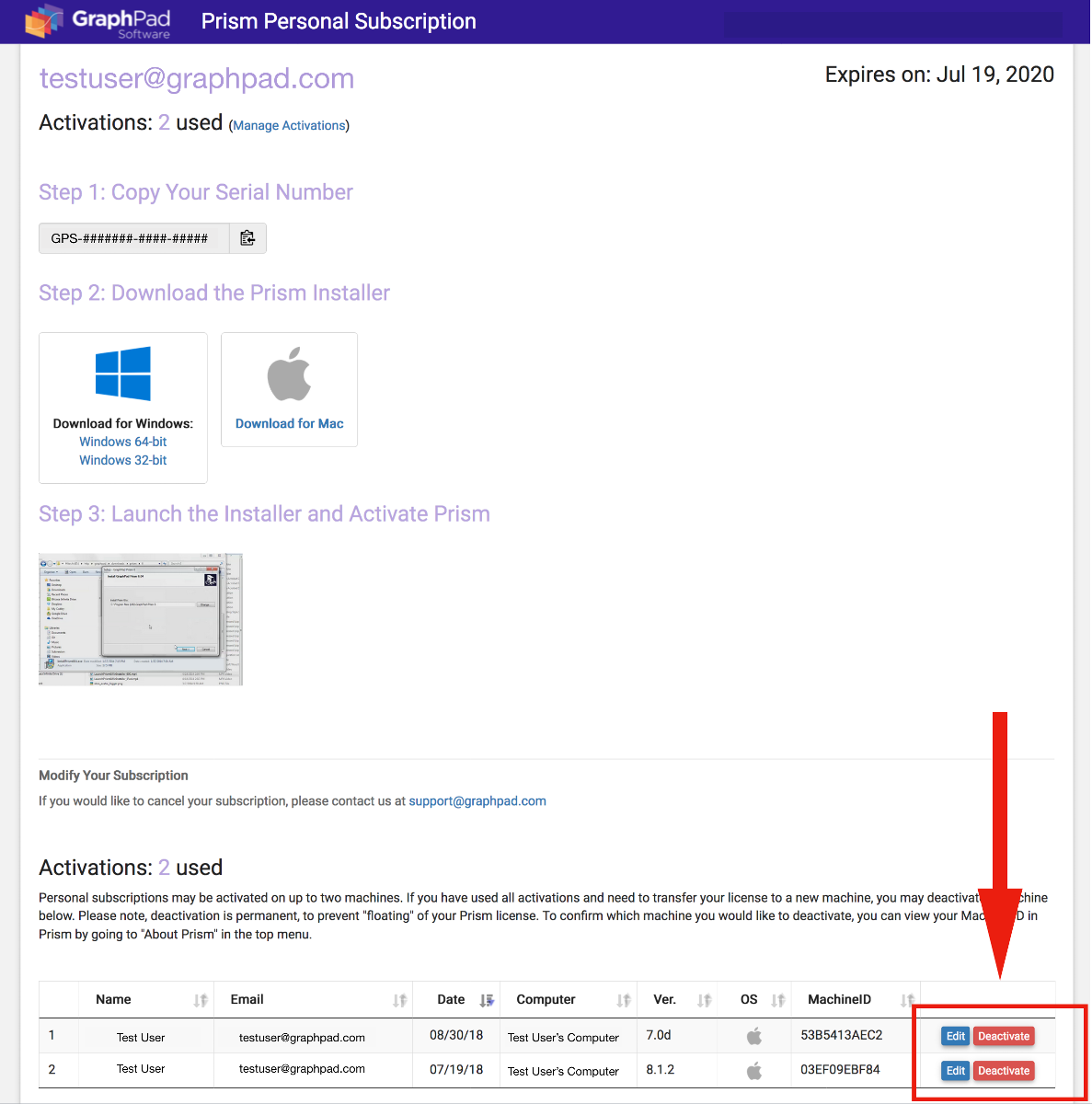Screen dimensions: 1092x1104
Task: Sort table by MachineID column arrows
Action: pos(907,1001)
